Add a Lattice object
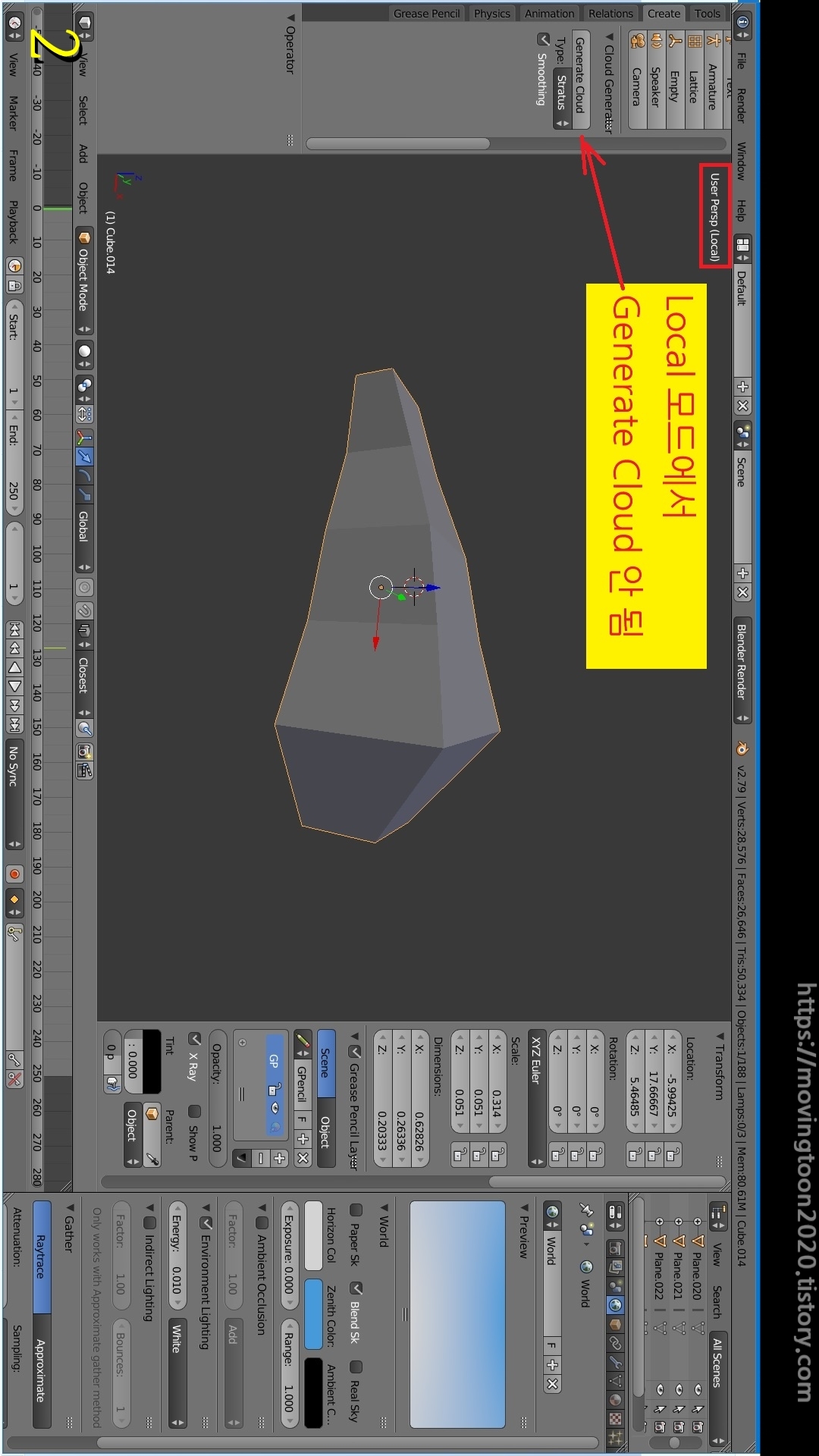Image resolution: width=819 pixels, height=1456 pixels. (693, 79)
